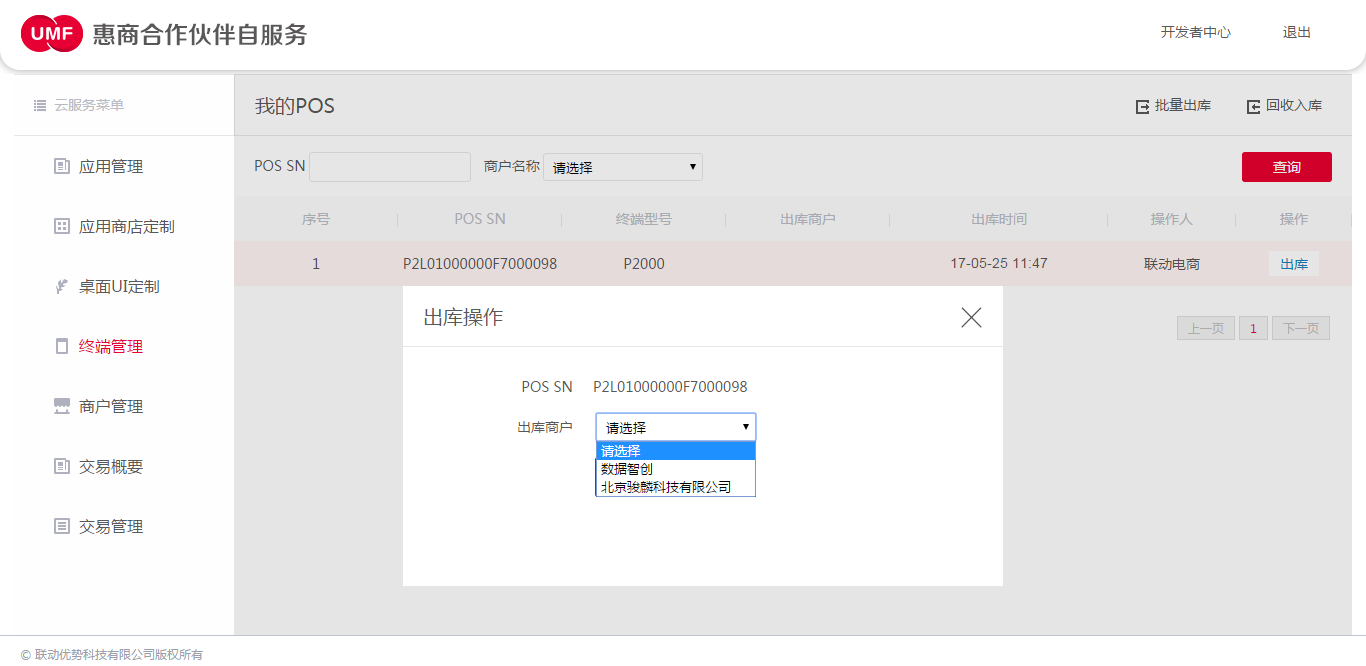The image size is (1366, 666).
Task: Click the 交易概要 sidebar icon
Action: (x=62, y=466)
